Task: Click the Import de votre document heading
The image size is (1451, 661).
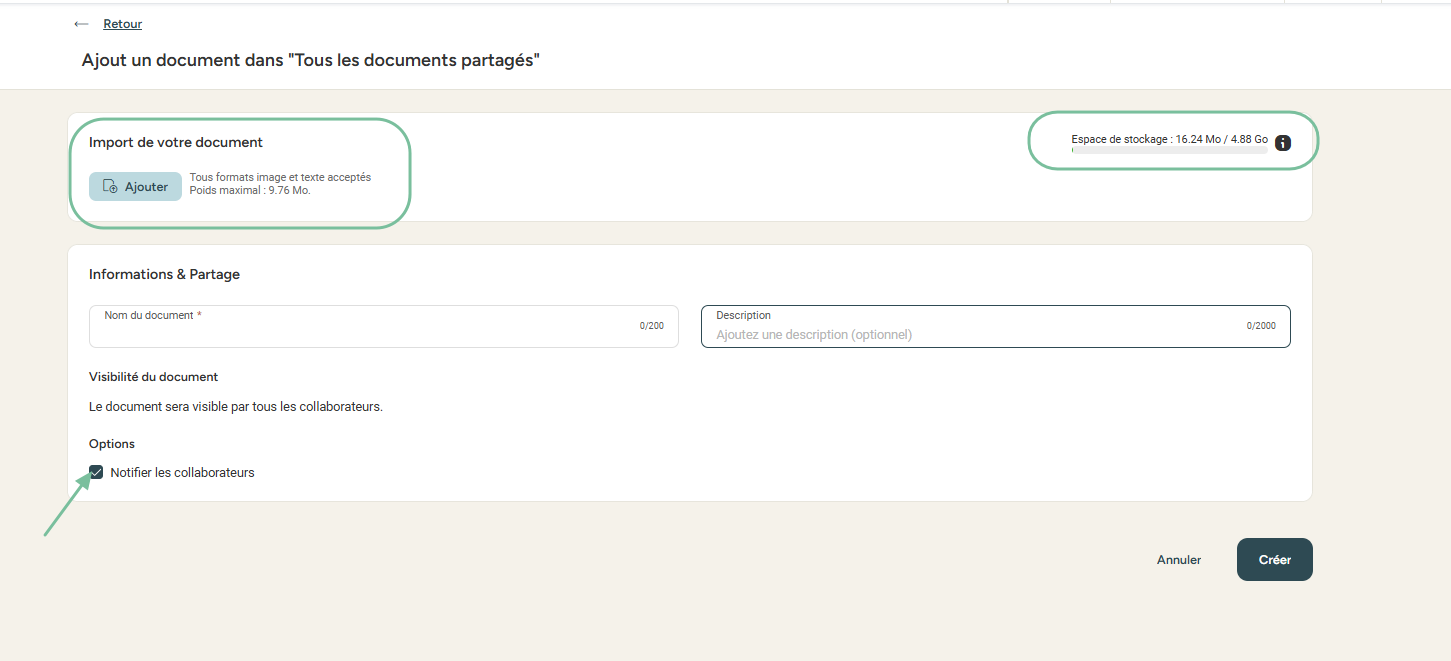Action: pyautogui.click(x=176, y=143)
